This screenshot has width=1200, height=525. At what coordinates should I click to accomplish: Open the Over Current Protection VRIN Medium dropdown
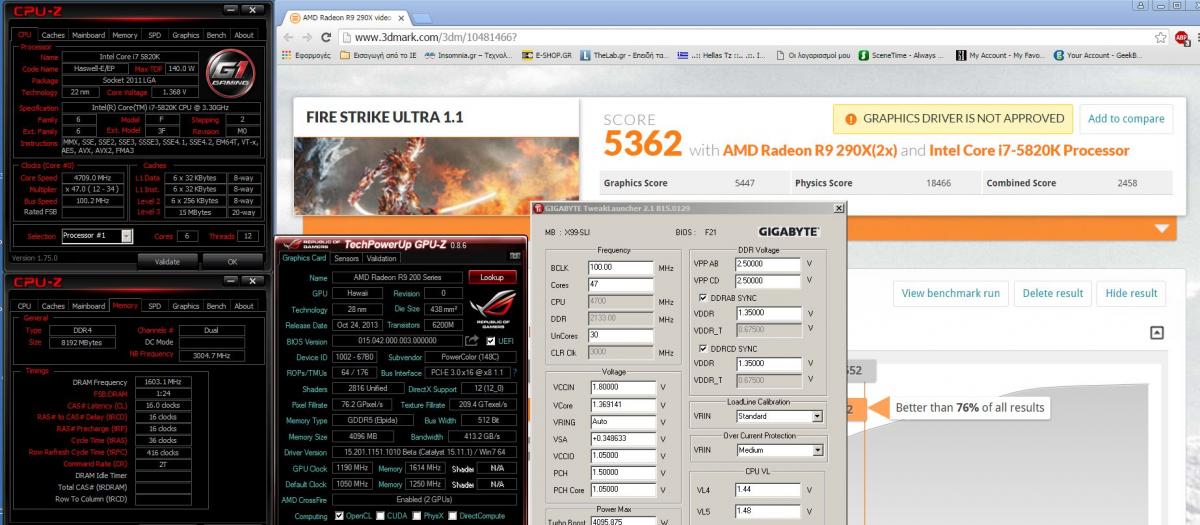(780, 451)
